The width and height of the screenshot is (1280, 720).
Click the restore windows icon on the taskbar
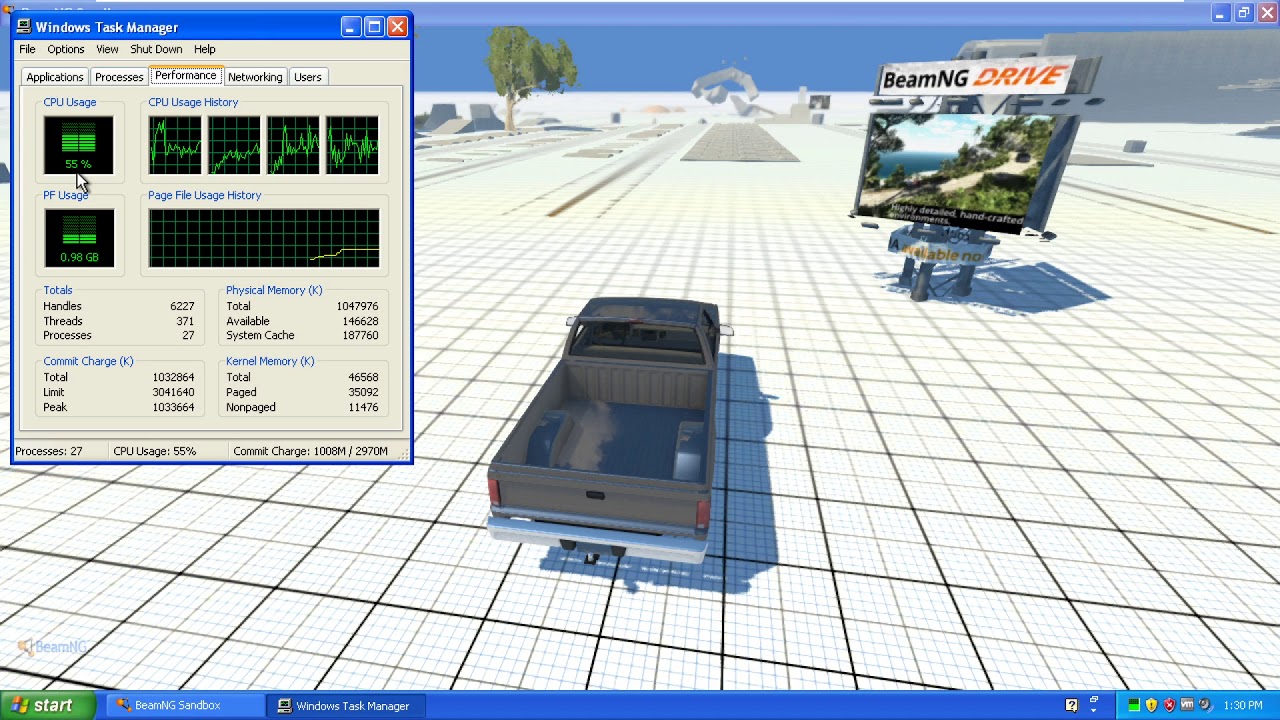point(1094,700)
